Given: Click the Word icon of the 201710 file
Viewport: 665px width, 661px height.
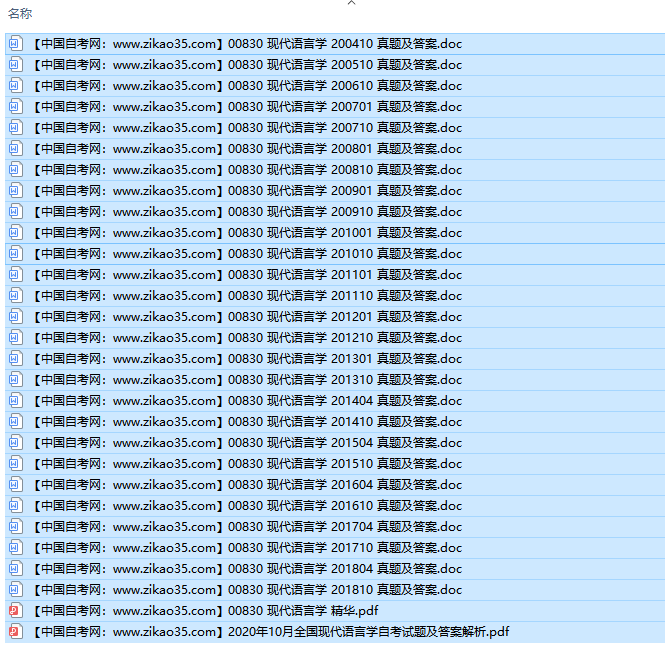Looking at the screenshot, I should coord(16,548).
